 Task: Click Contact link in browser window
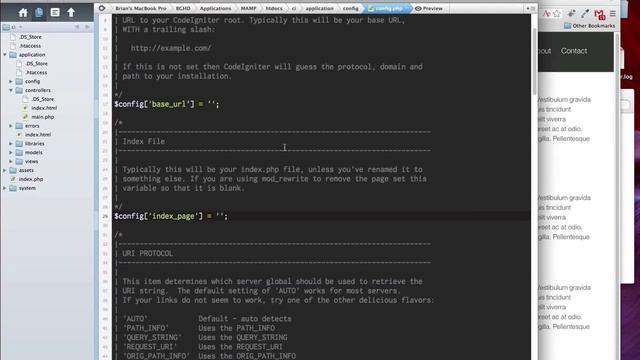(574, 51)
